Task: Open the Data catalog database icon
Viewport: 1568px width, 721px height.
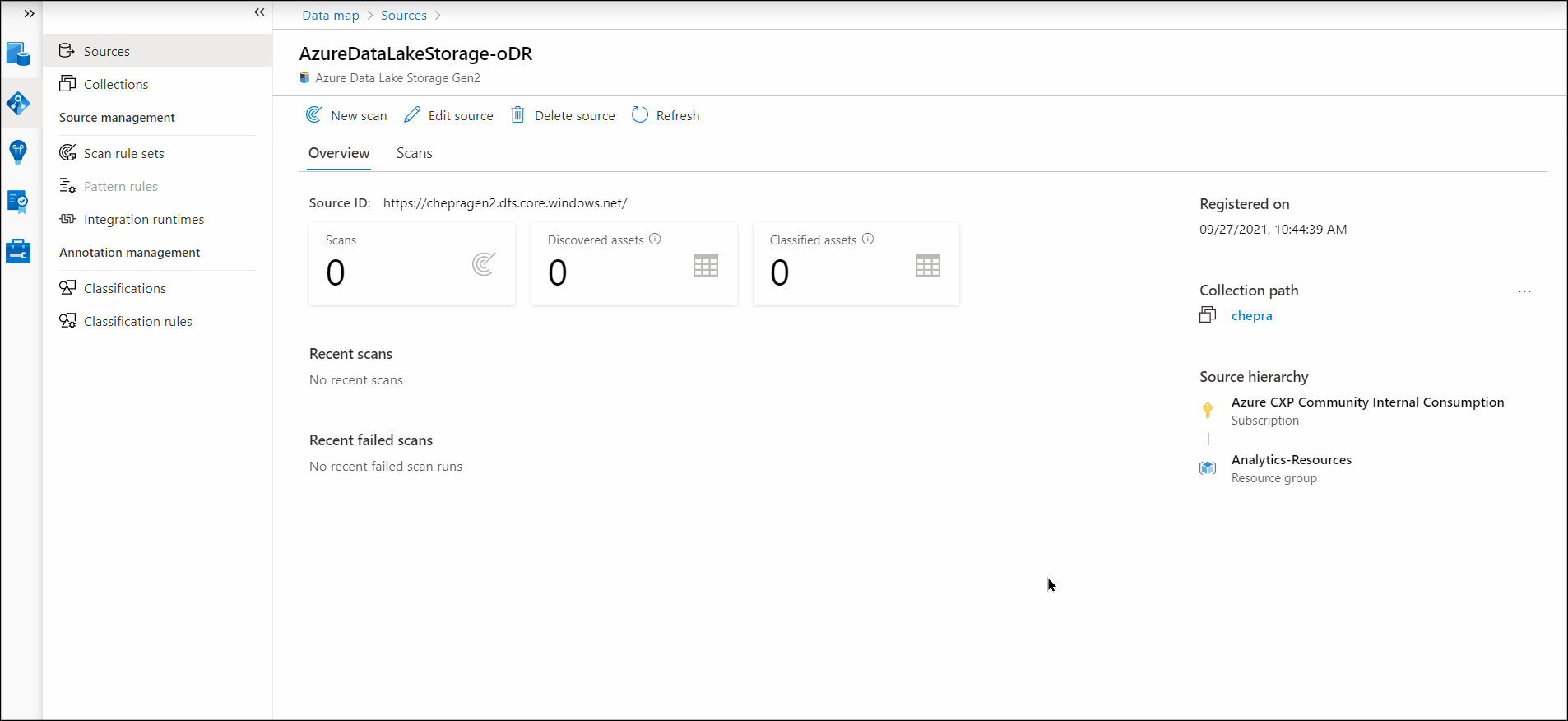Action: point(18,54)
